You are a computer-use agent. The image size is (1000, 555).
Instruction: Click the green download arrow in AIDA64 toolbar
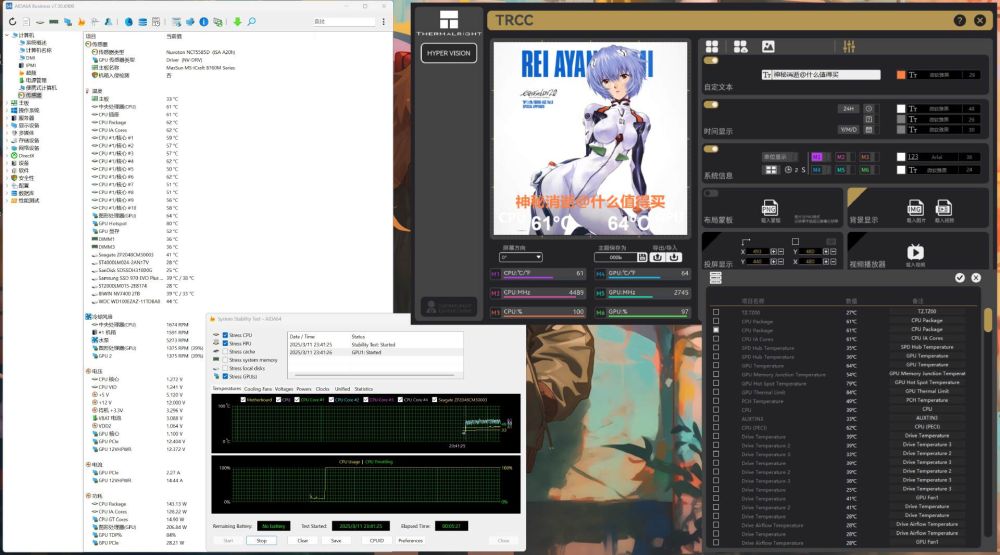coord(237,22)
